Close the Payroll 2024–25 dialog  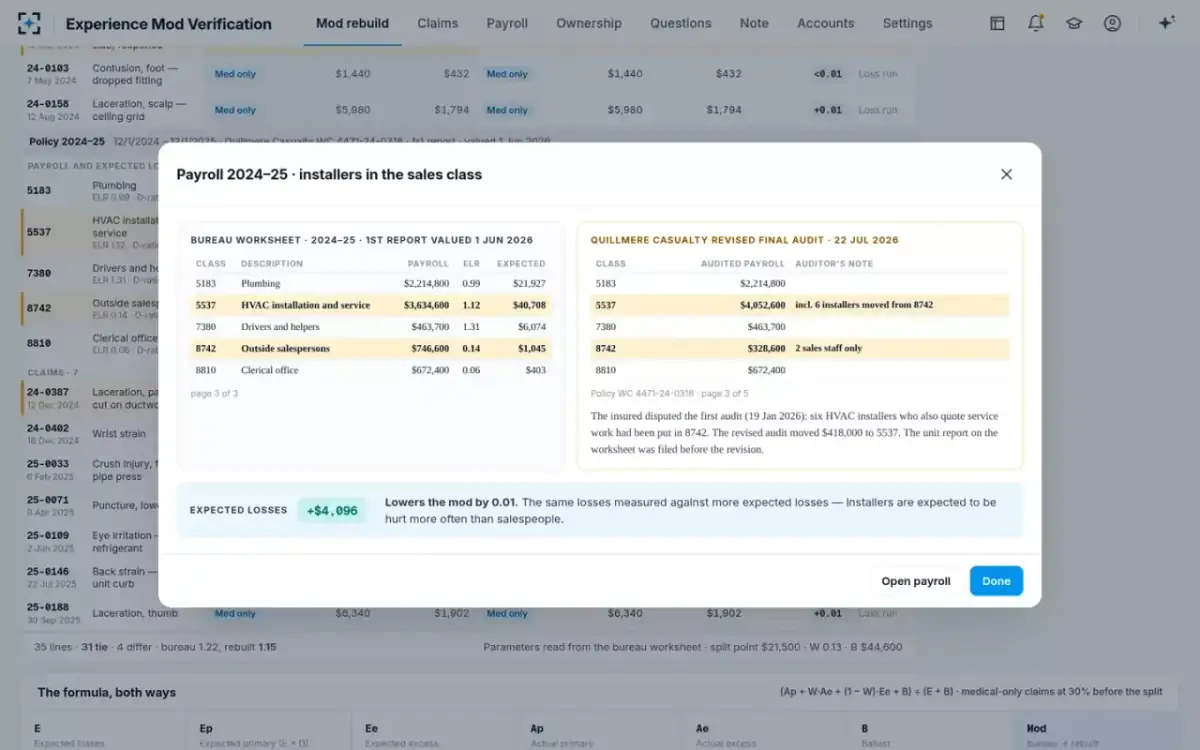[x=1006, y=174]
